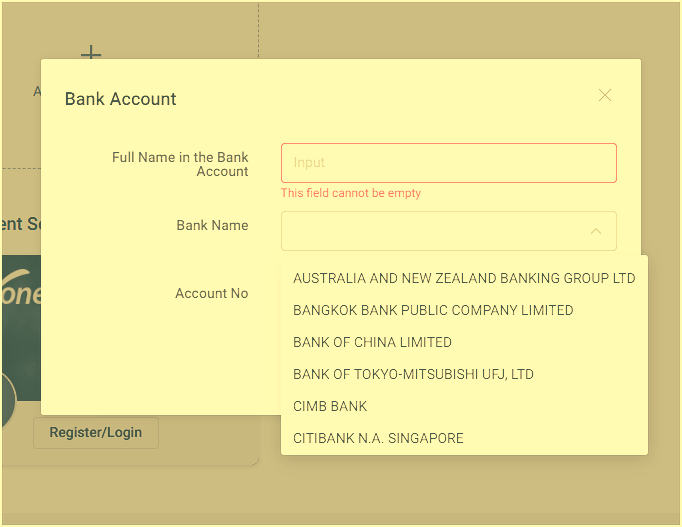682x527 pixels.
Task: Choose Citibank N.A. Singapore option
Action: tap(464, 438)
